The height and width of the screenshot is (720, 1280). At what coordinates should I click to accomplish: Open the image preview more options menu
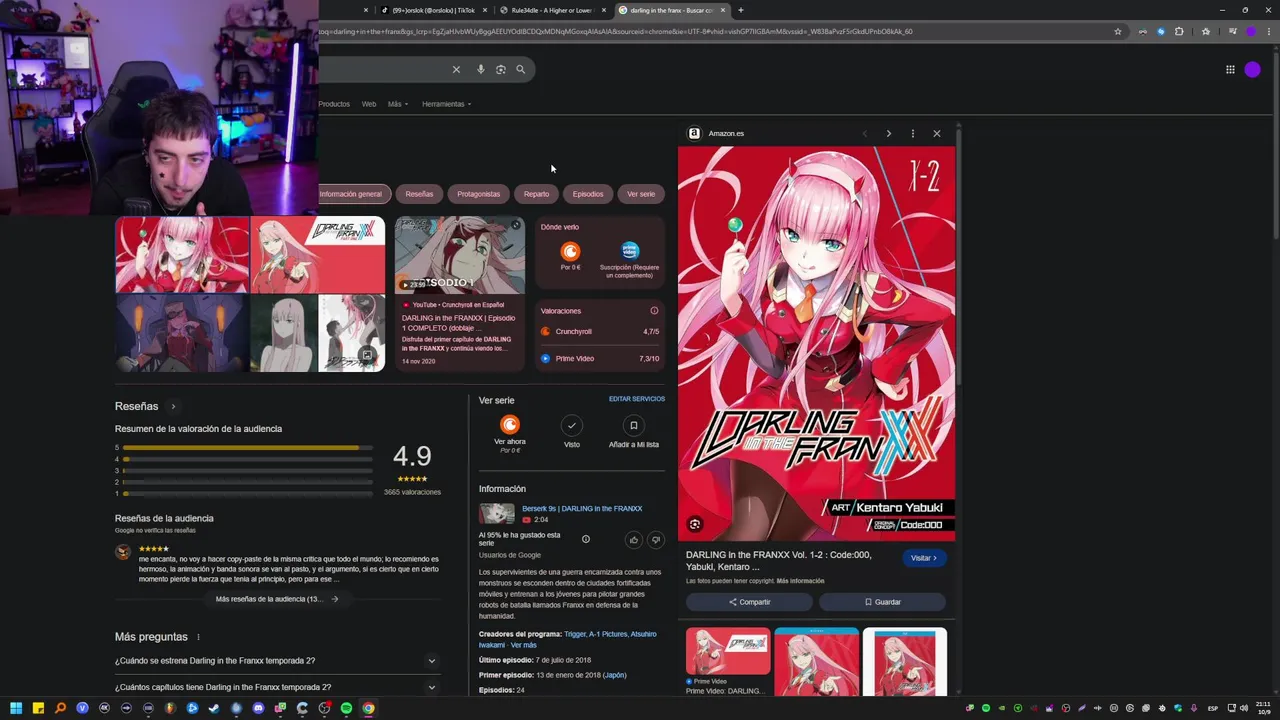tap(912, 133)
